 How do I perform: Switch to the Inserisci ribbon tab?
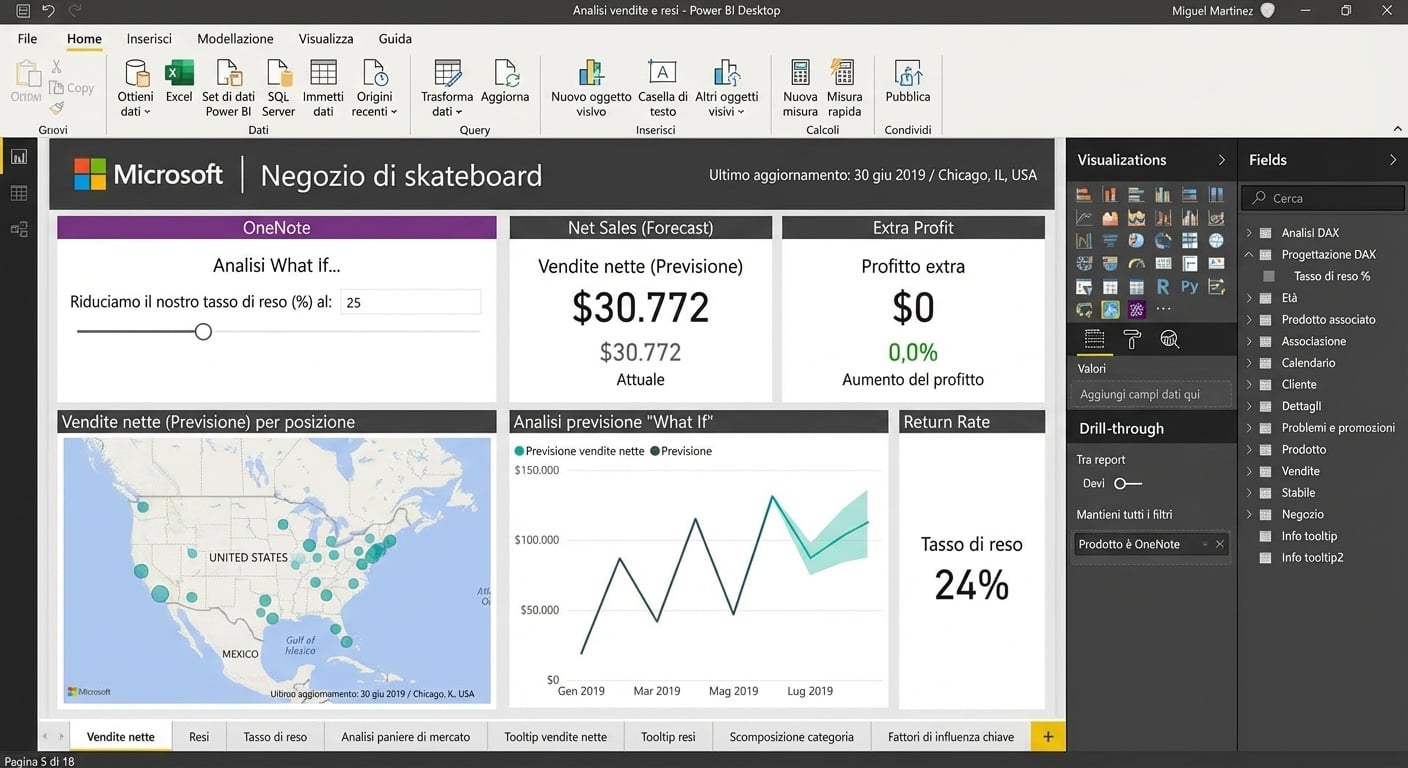click(149, 39)
